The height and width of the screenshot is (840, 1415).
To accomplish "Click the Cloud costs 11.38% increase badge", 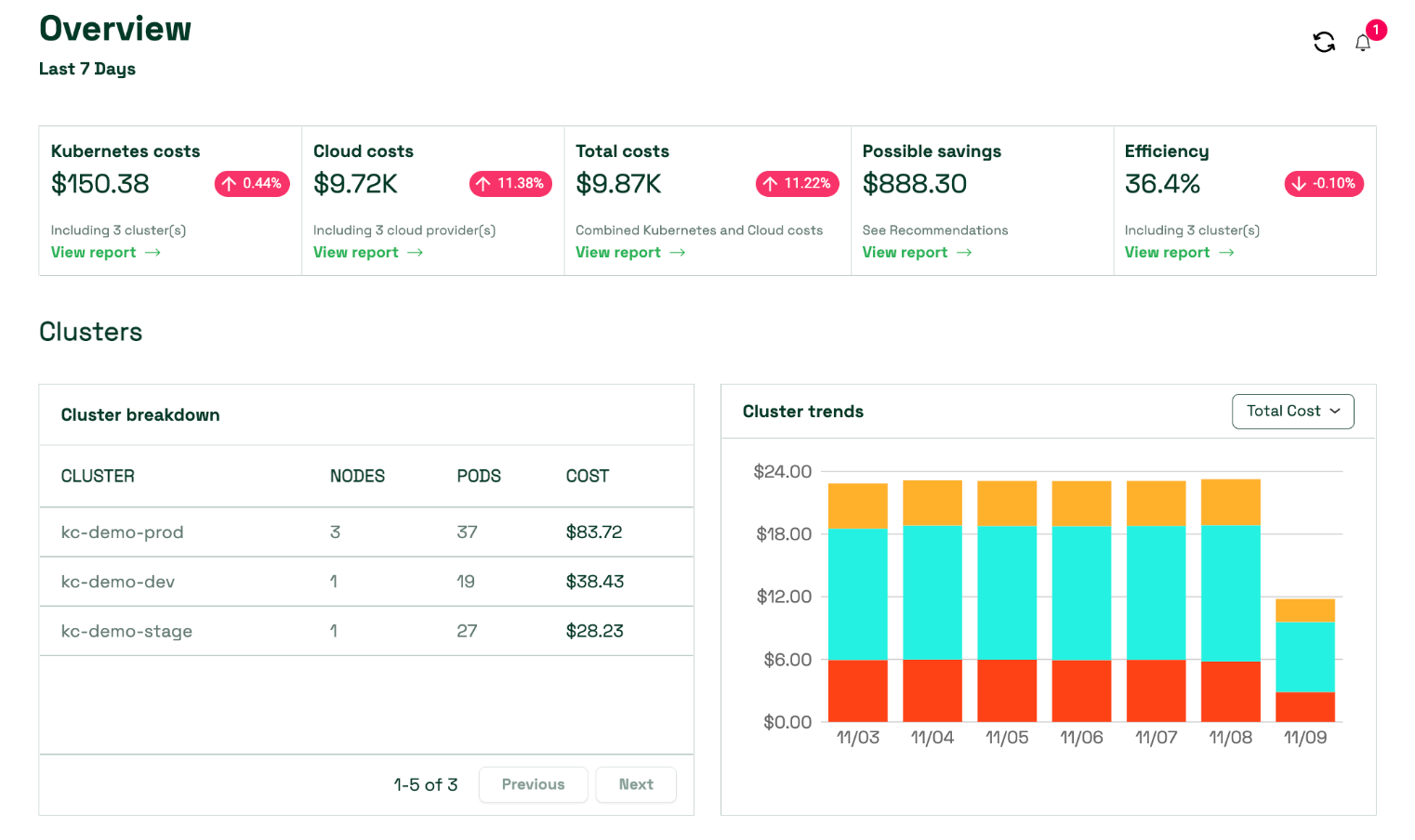I will (510, 184).
